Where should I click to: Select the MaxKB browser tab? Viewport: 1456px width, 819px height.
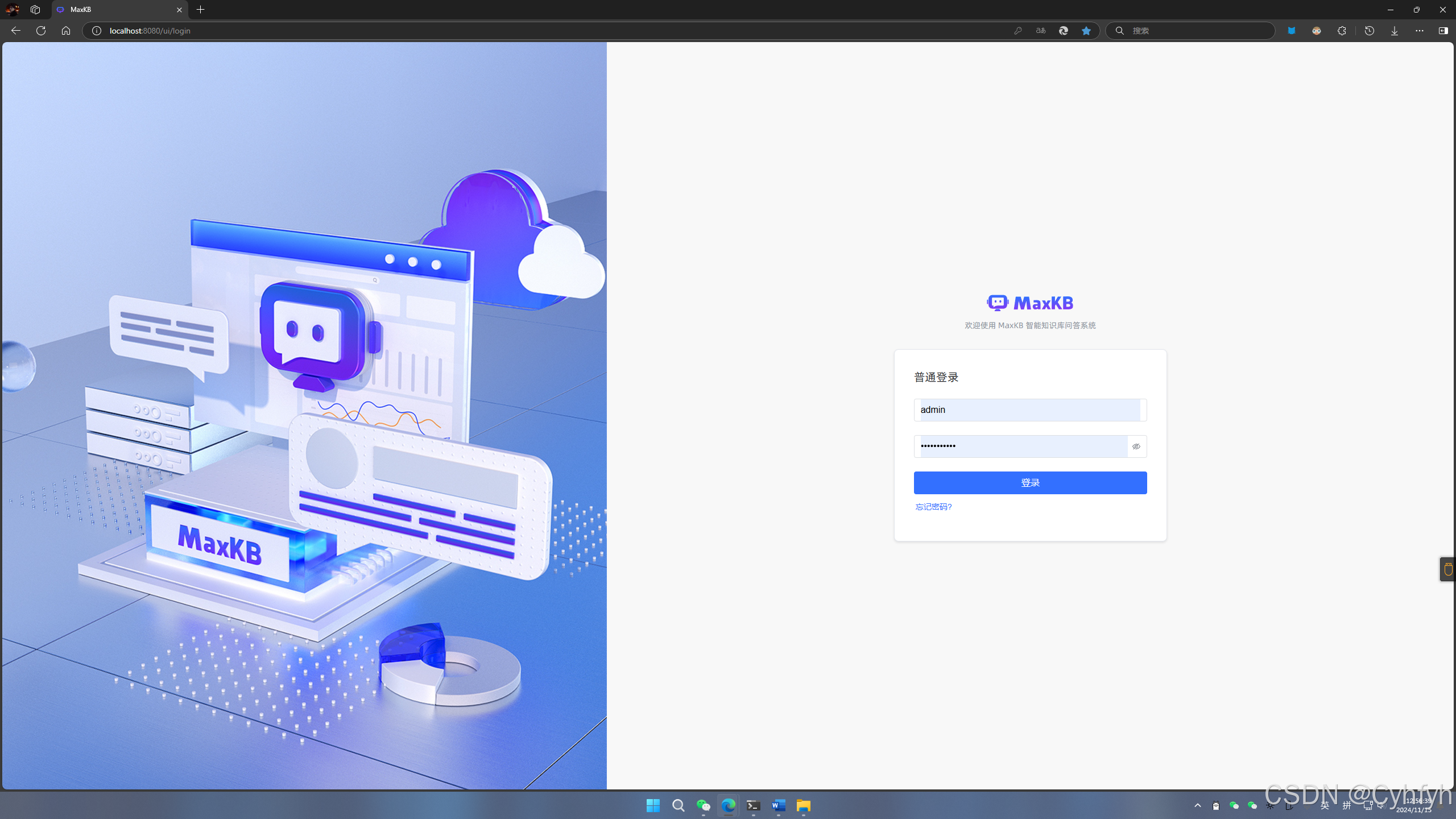[x=119, y=10]
